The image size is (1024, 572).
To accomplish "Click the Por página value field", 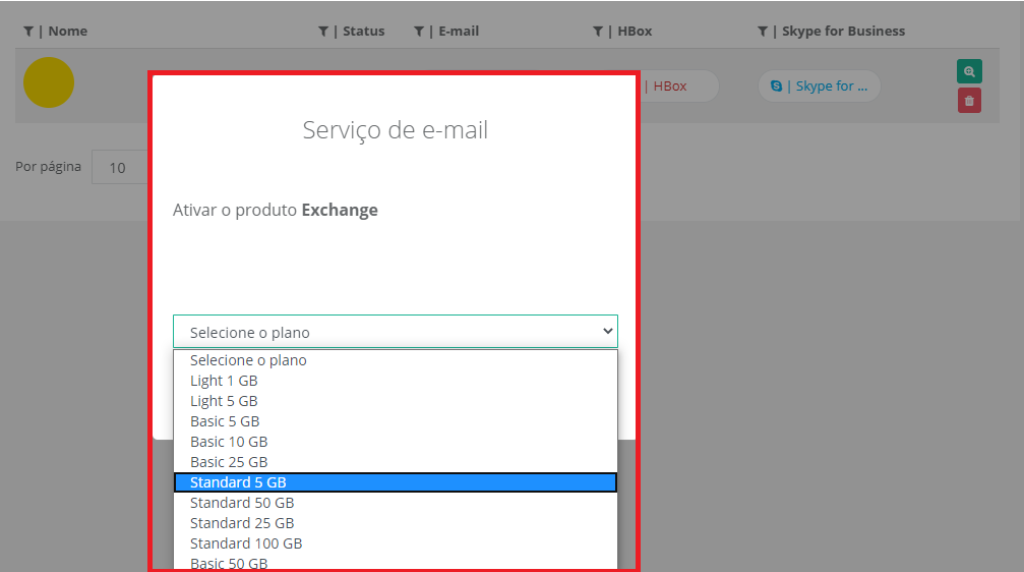I will [120, 168].
